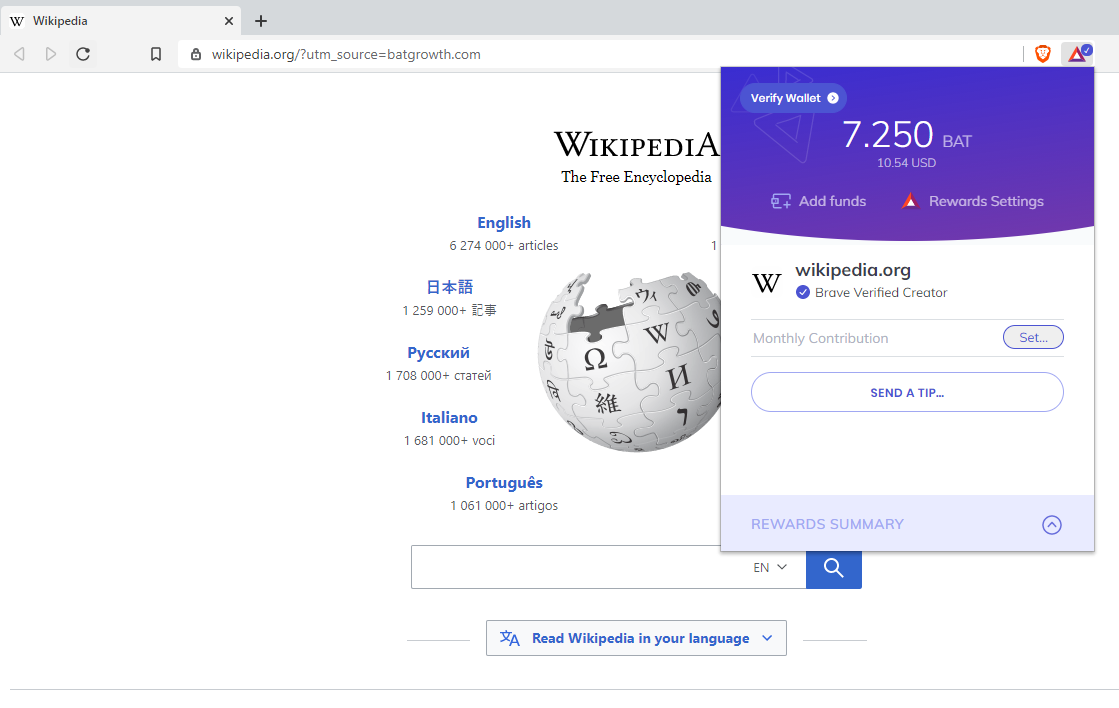Click the Brave Rewards BAT triangle icon
The width and height of the screenshot is (1119, 708).
(x=1077, y=54)
